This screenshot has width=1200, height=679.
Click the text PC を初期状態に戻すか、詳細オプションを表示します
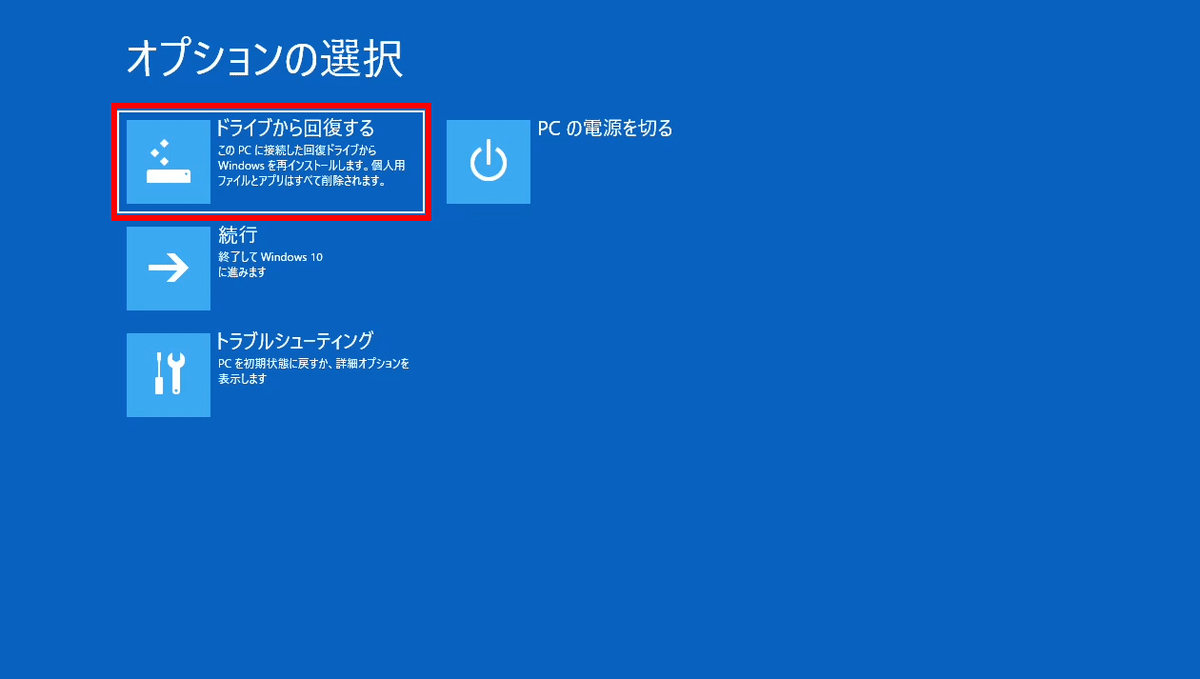314,371
